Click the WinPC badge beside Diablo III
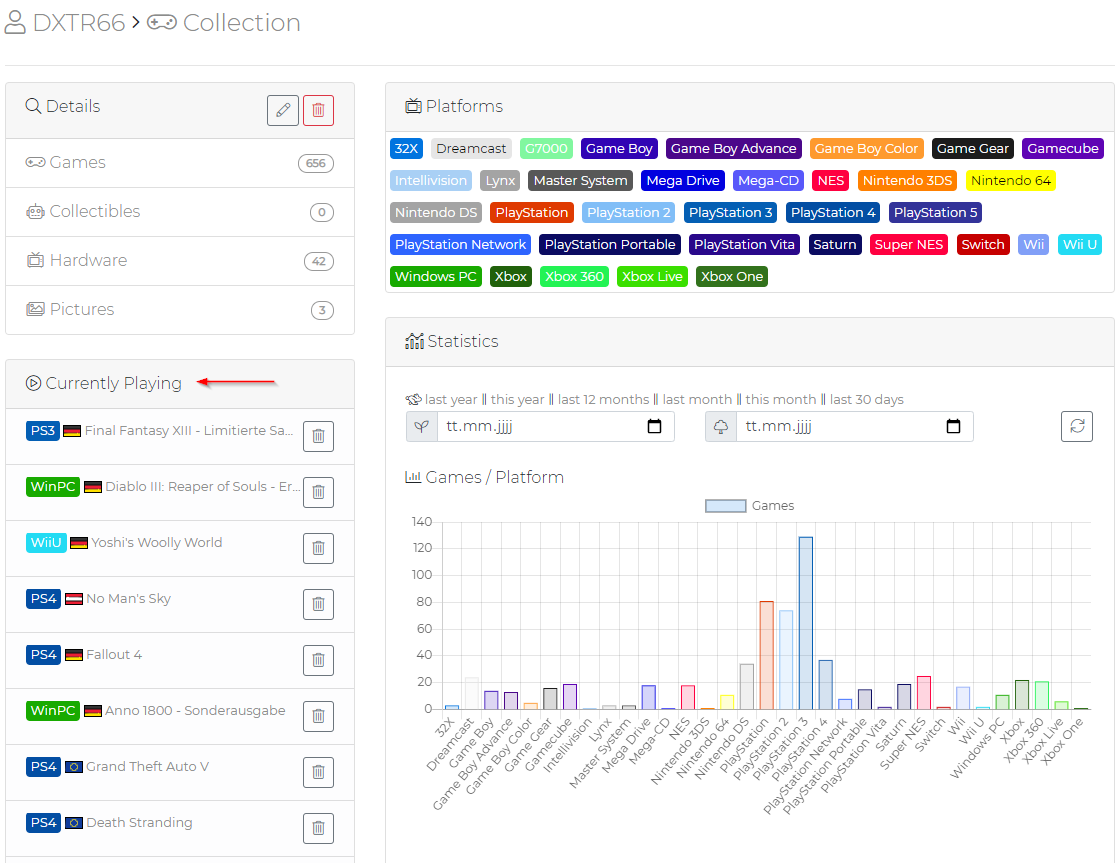Image resolution: width=1120 pixels, height=863 pixels. coord(53,487)
